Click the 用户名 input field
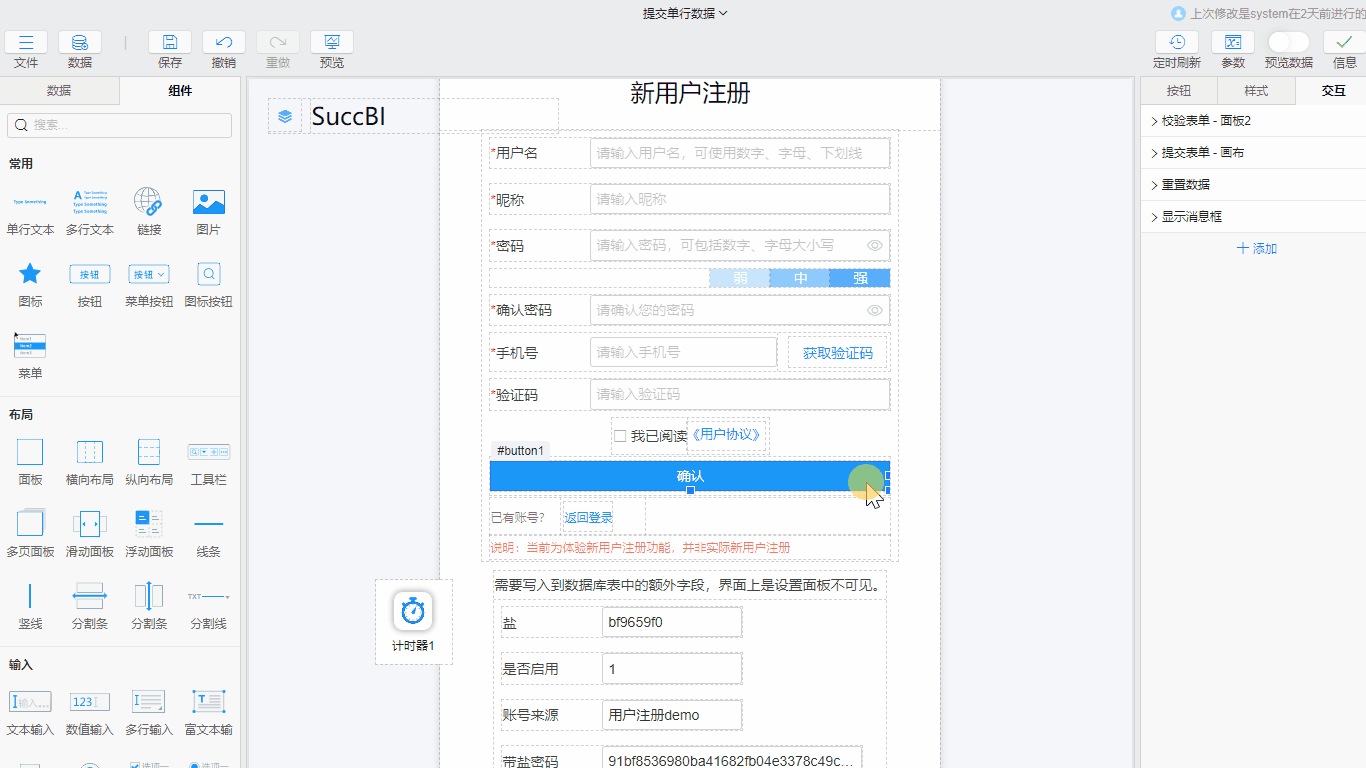Image resolution: width=1366 pixels, height=768 pixels. click(x=739, y=152)
